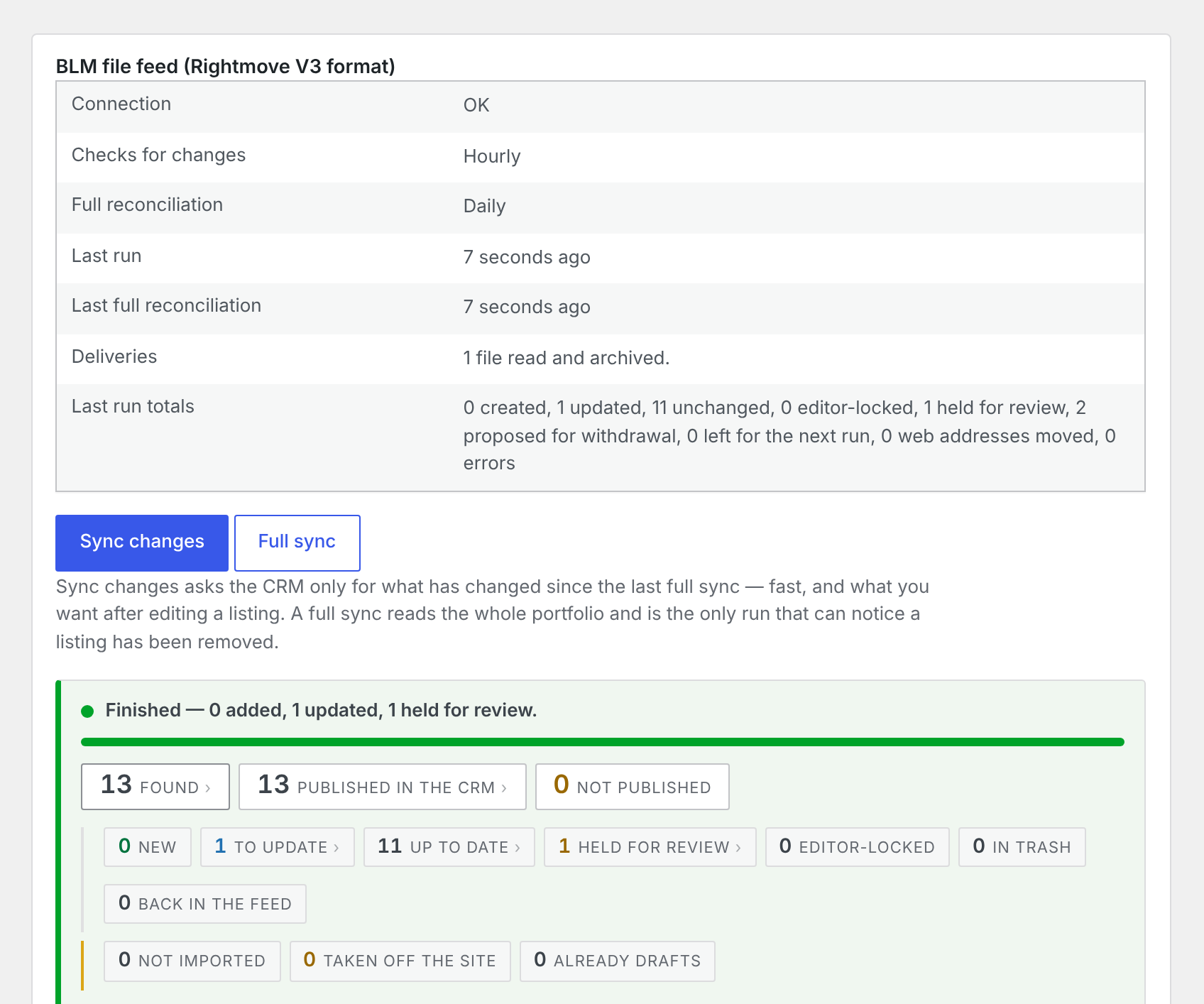Expand the 1 To update chip
Viewport: 1204px width, 1004px height.
tap(278, 846)
